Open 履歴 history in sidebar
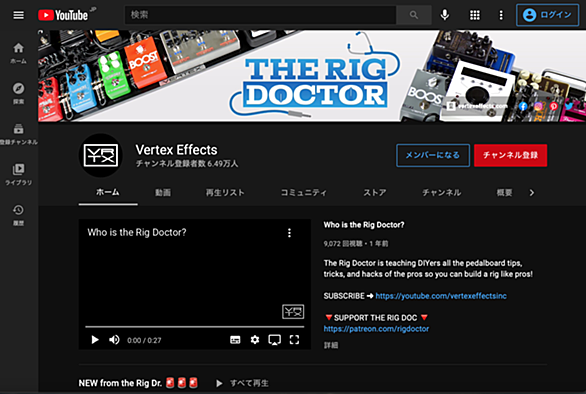This screenshot has height=394, width=586. 18,215
